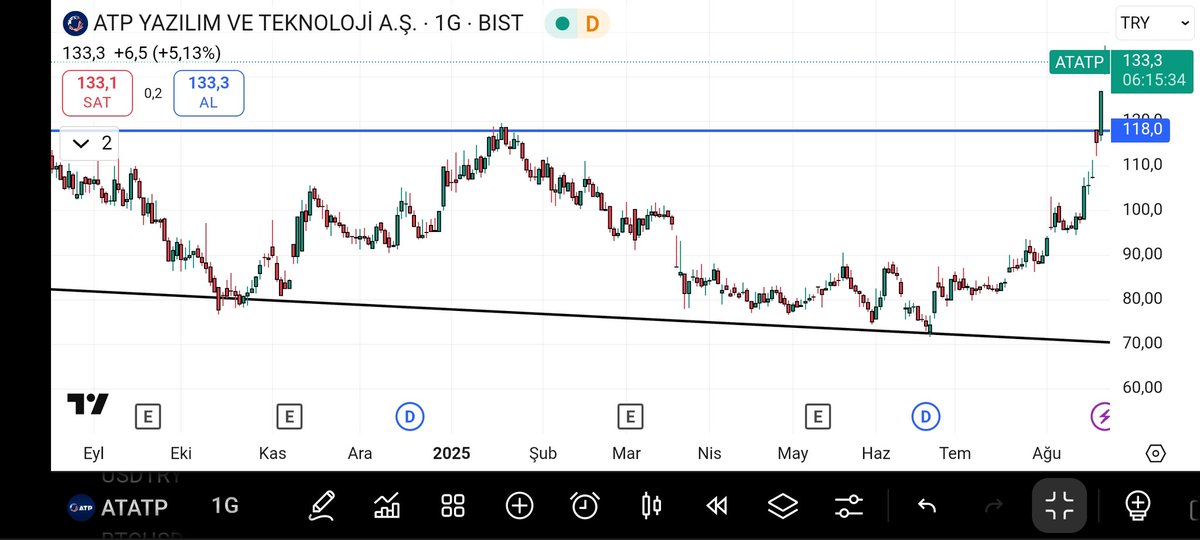The image size is (1200, 540).
Task: Click the 100,0 price axis label
Action: [1142, 209]
